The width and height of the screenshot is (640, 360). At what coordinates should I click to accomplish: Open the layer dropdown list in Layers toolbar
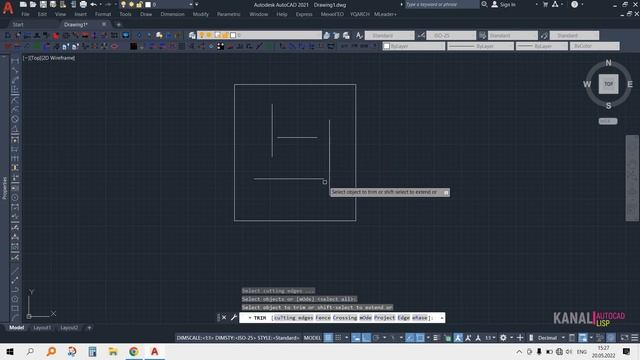tap(260, 36)
